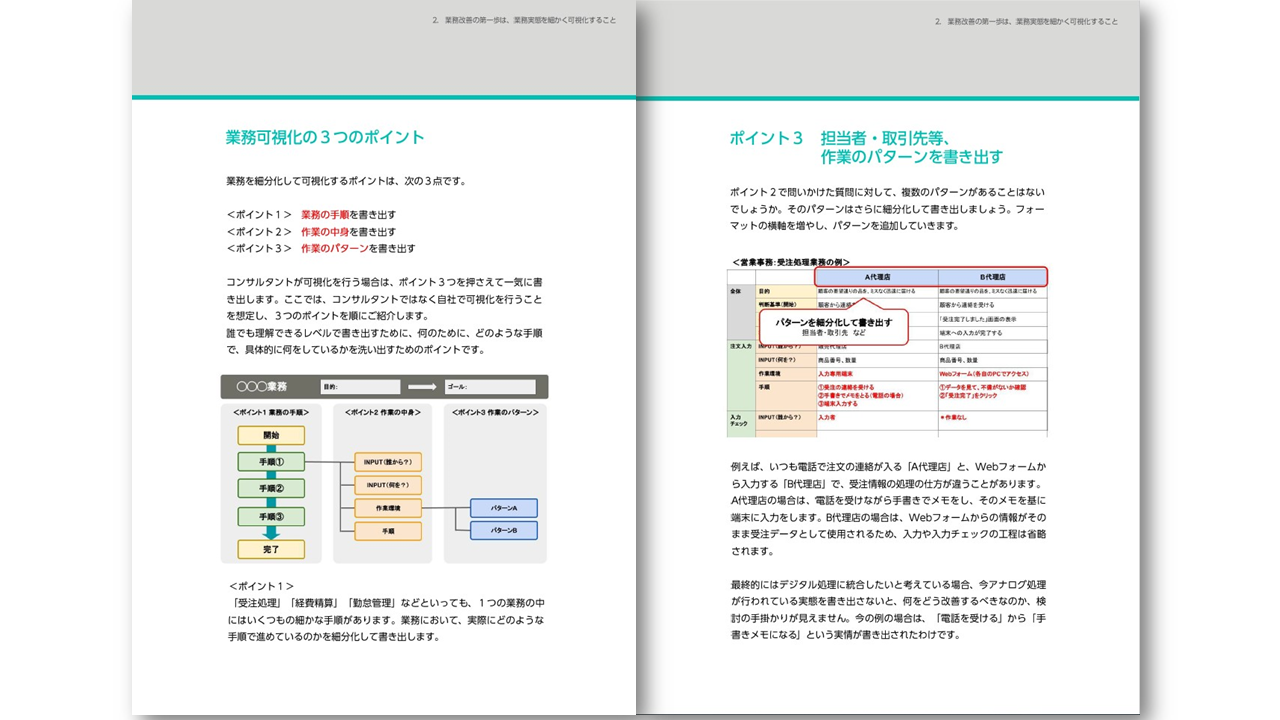Click the left page's running header text
The height and width of the screenshot is (720, 1280).
point(525,21)
